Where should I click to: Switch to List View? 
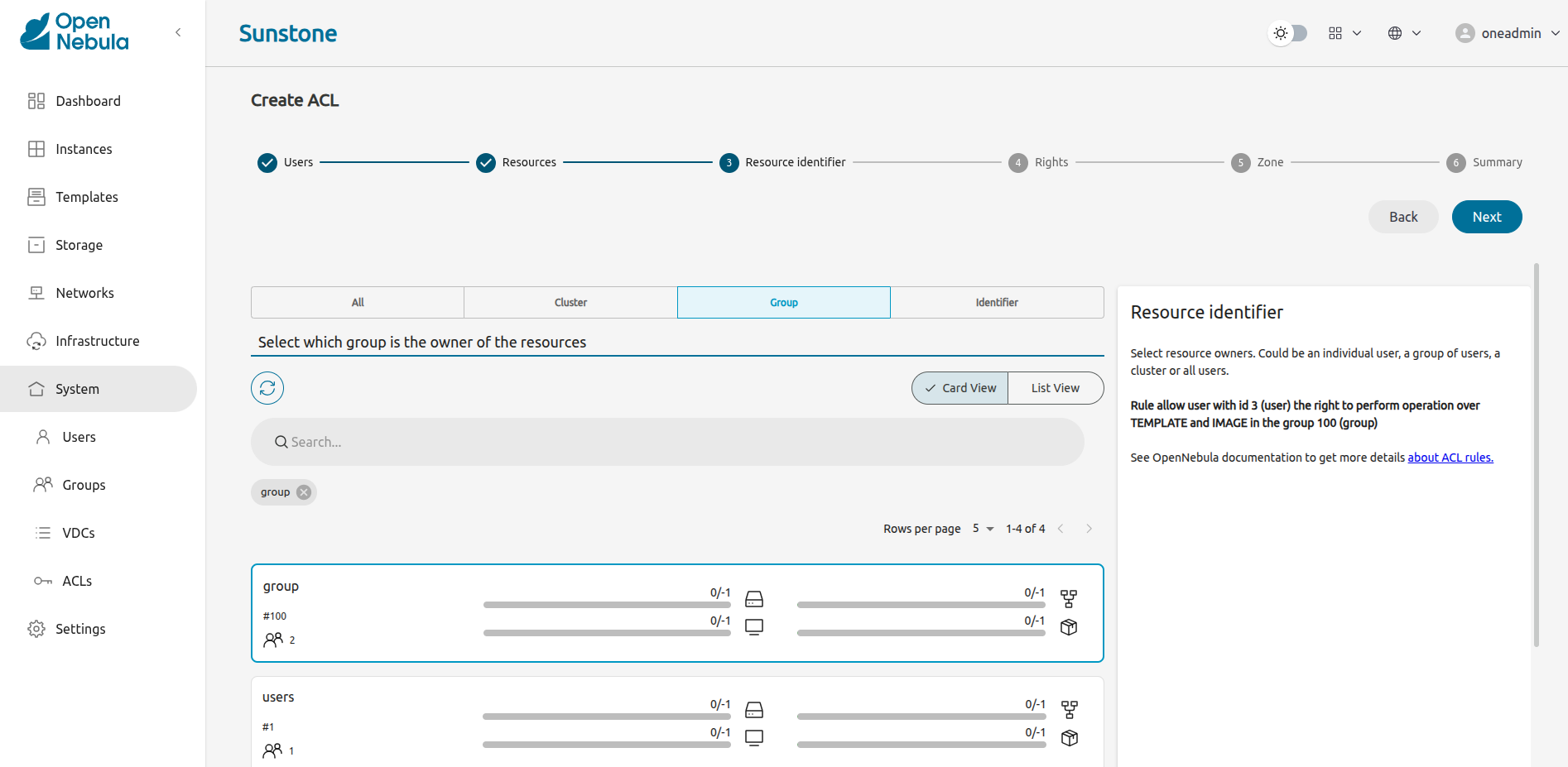click(1054, 387)
